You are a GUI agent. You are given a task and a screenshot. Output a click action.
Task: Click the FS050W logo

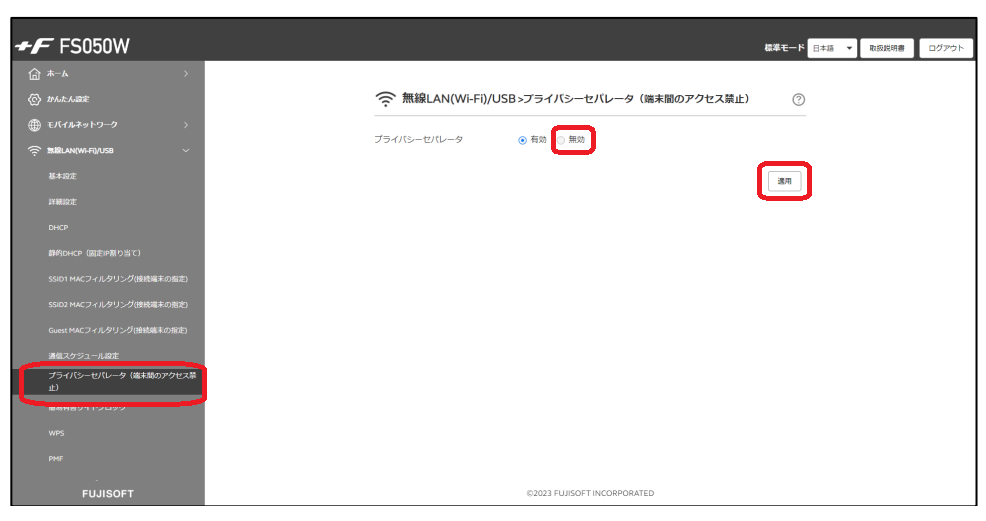(72, 46)
